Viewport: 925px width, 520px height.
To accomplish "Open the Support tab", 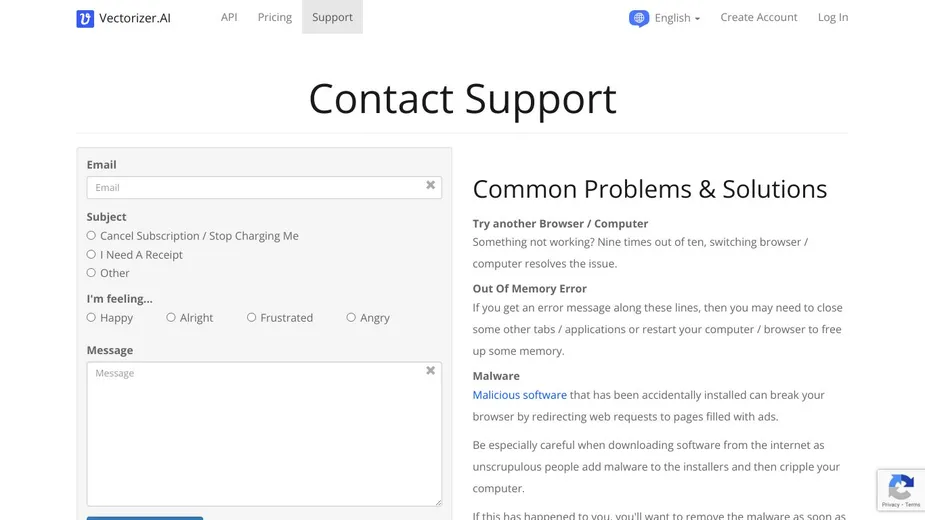I will click(332, 17).
